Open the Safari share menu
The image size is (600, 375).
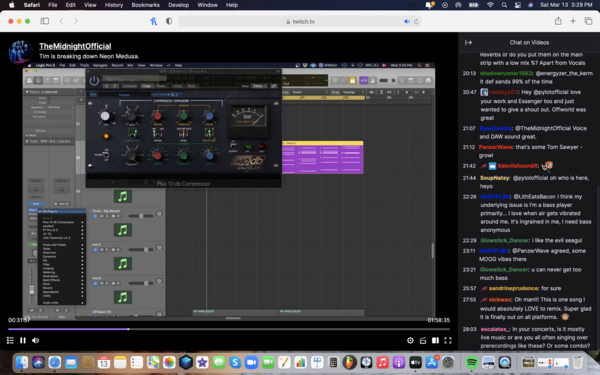558,21
